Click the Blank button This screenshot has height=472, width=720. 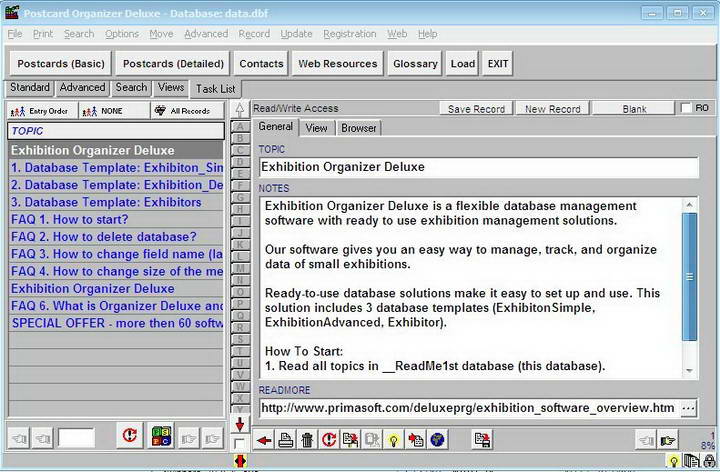click(634, 109)
